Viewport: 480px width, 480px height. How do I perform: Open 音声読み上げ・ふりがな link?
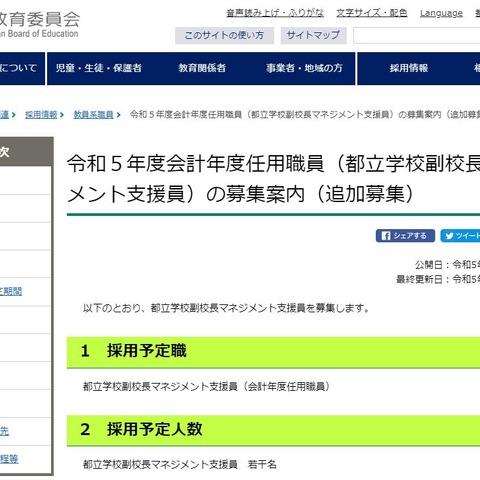coord(275,13)
